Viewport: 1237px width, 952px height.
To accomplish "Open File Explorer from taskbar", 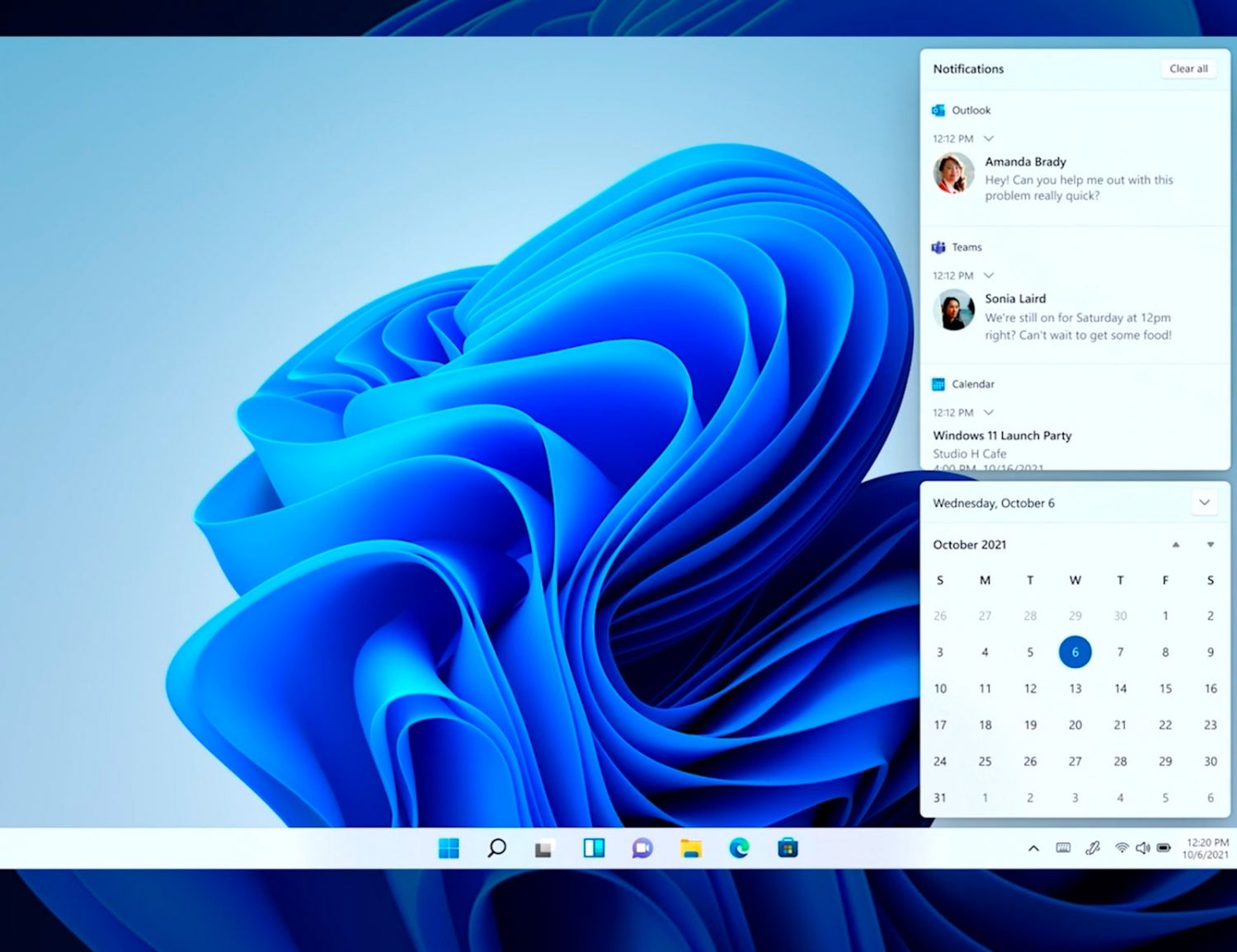I will click(691, 848).
